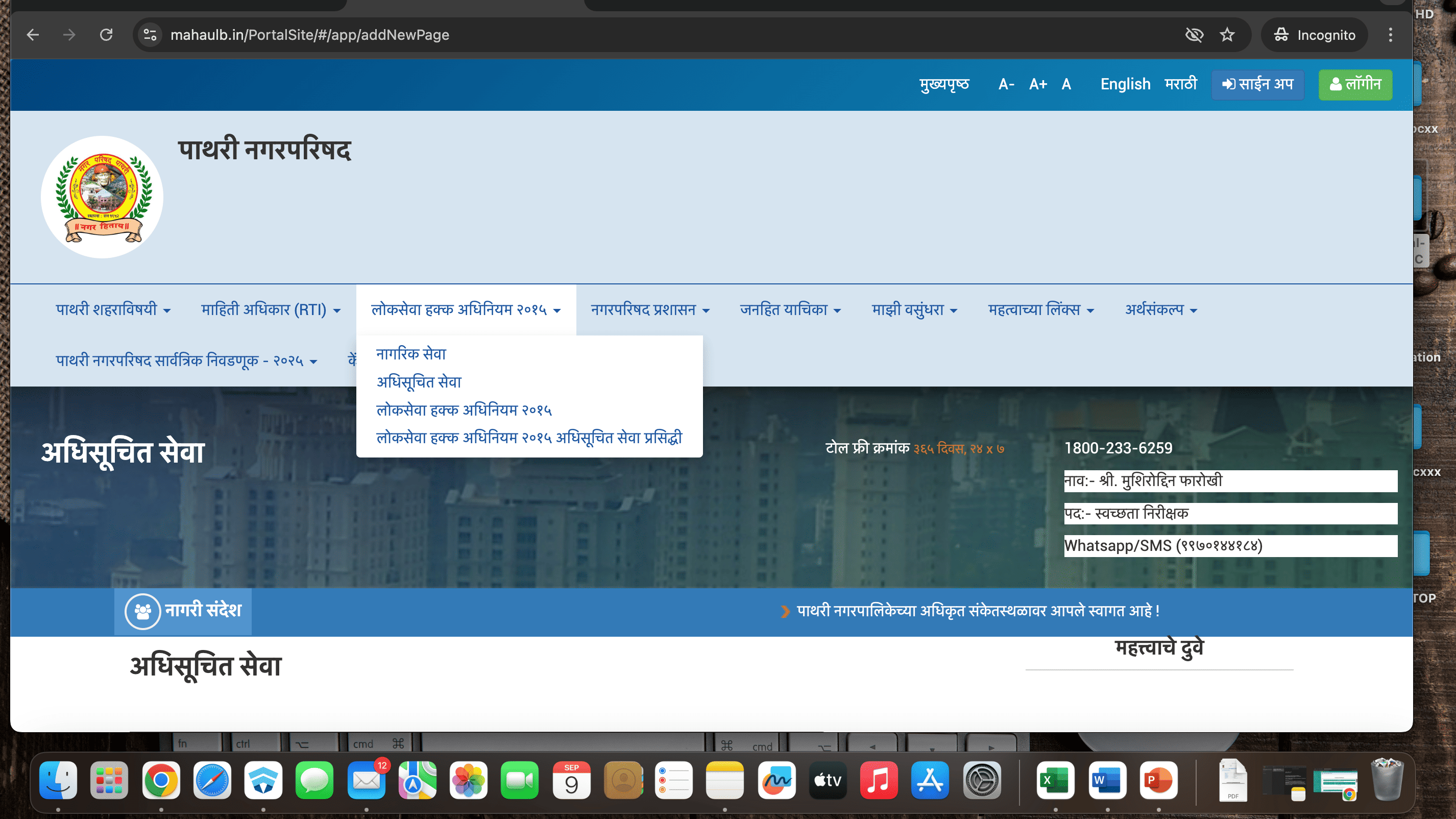Screen dimensions: 1456x819
Task: Click the browser back arrow
Action: 33,35
